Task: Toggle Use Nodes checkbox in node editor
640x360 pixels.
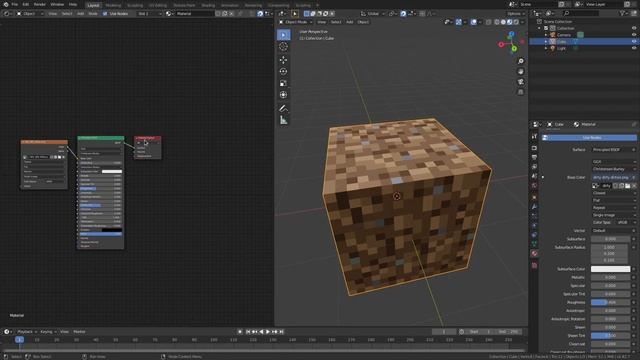Action: (x=105, y=13)
